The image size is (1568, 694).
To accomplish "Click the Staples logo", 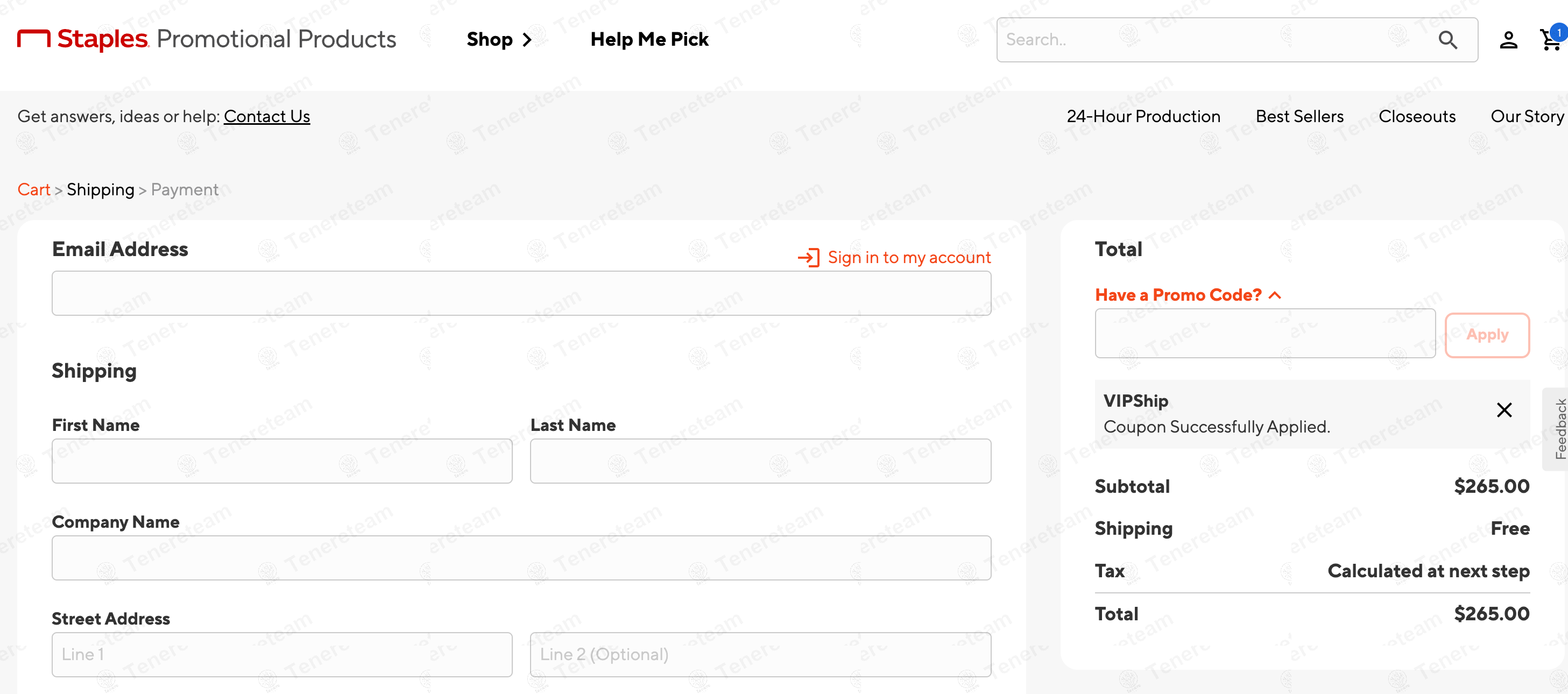I will point(83,39).
